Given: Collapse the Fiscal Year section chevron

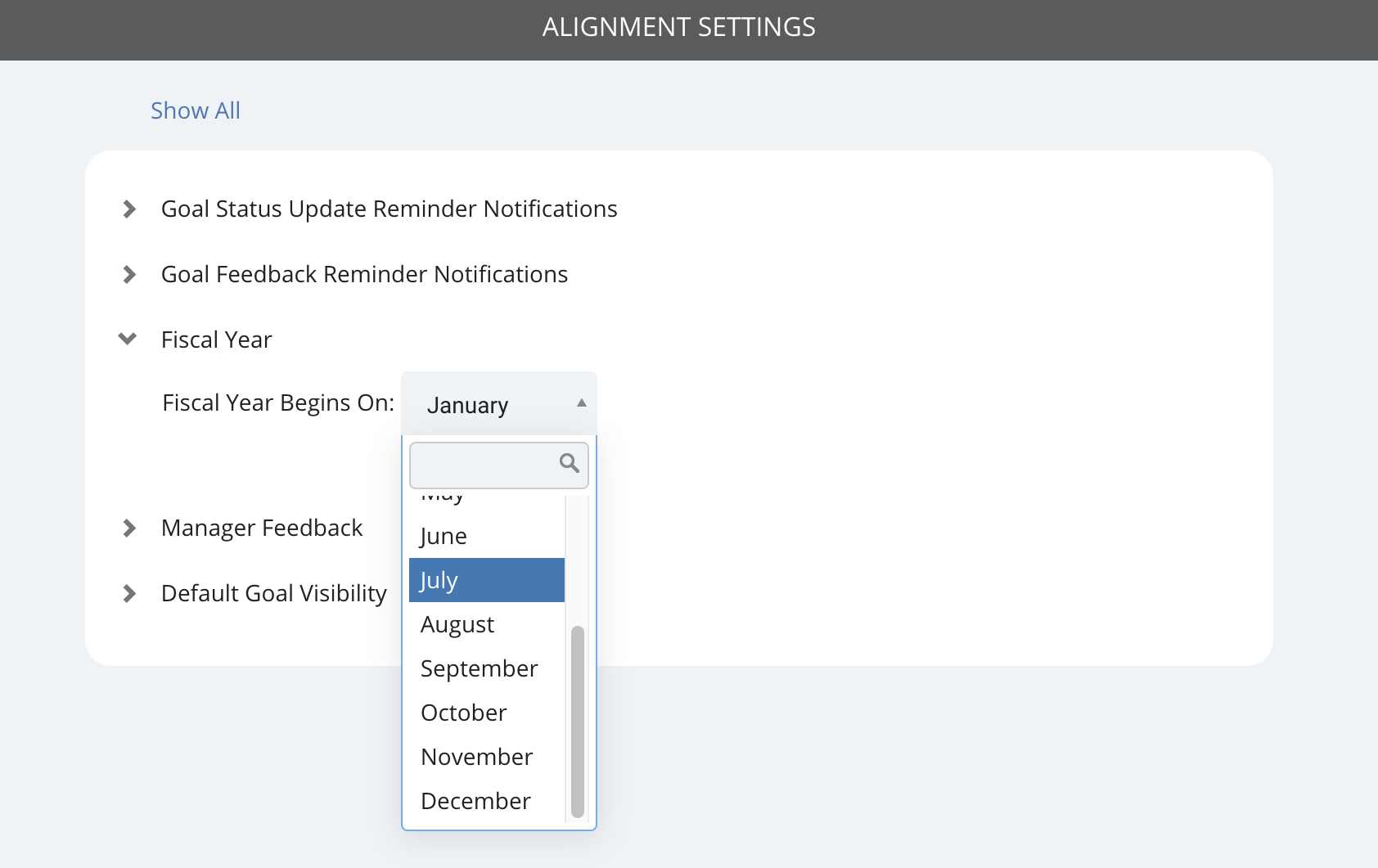Looking at the screenshot, I should 128,339.
